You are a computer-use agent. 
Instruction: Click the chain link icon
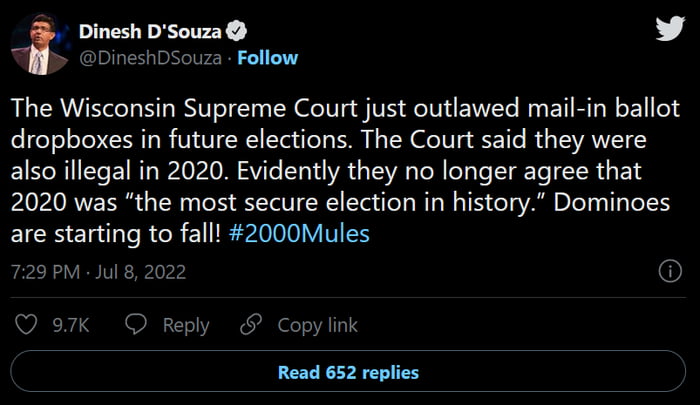click(x=251, y=324)
